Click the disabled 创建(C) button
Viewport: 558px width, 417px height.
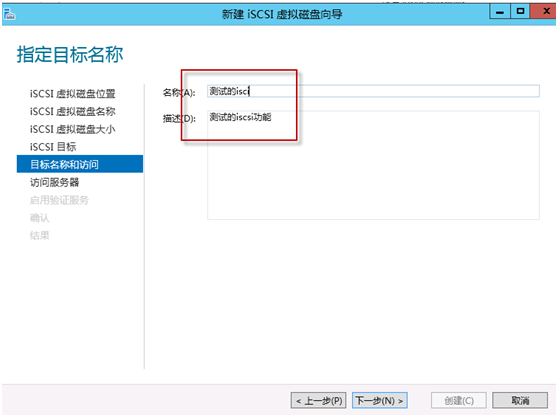(459, 401)
